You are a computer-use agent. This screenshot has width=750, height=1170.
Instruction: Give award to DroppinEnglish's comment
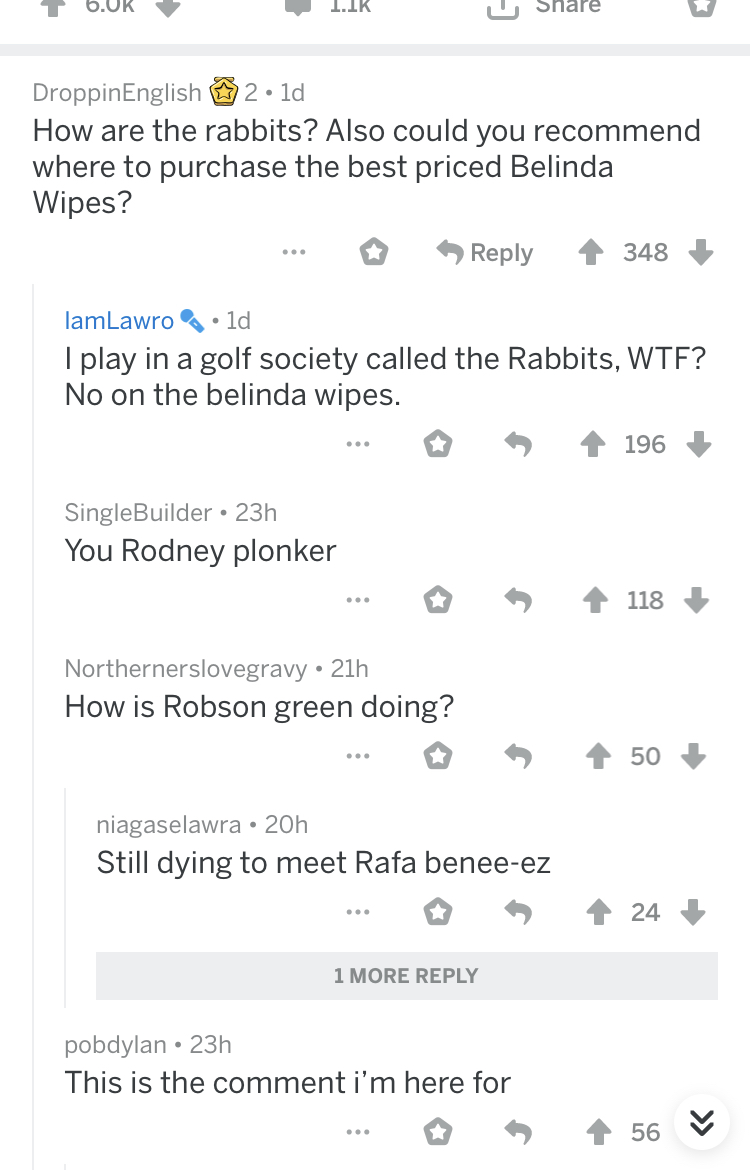[374, 253]
